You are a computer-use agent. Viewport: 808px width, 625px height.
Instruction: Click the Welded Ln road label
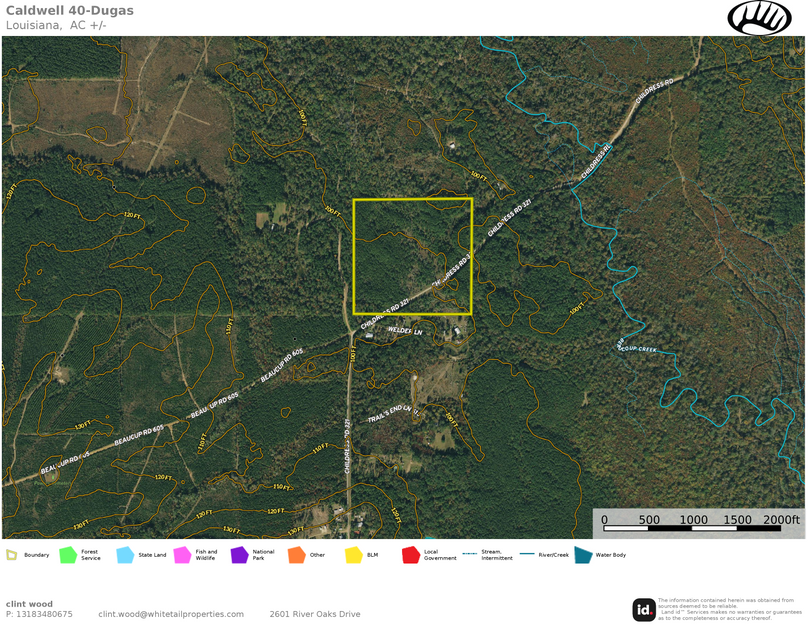coord(405,330)
